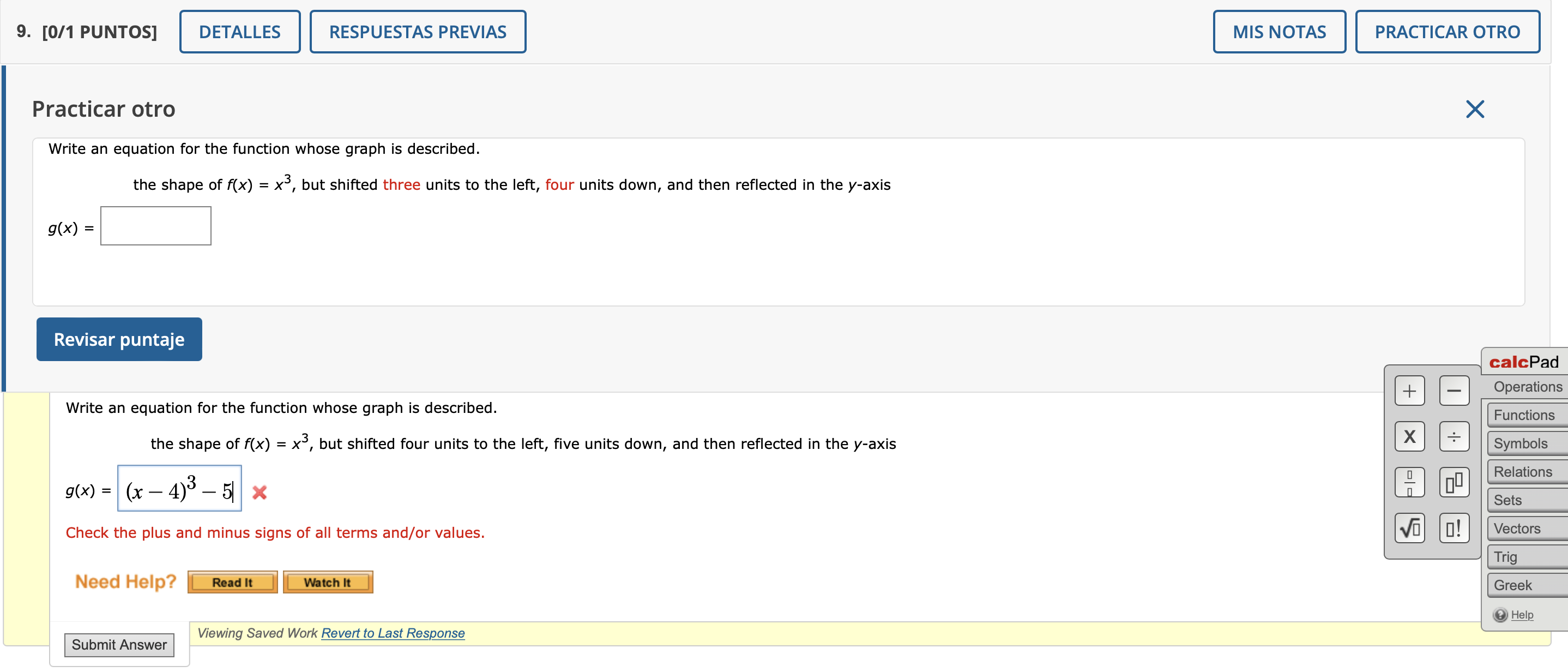This screenshot has width=1568, height=672.
Task: Click the Revisar puntaje button
Action: [x=119, y=339]
